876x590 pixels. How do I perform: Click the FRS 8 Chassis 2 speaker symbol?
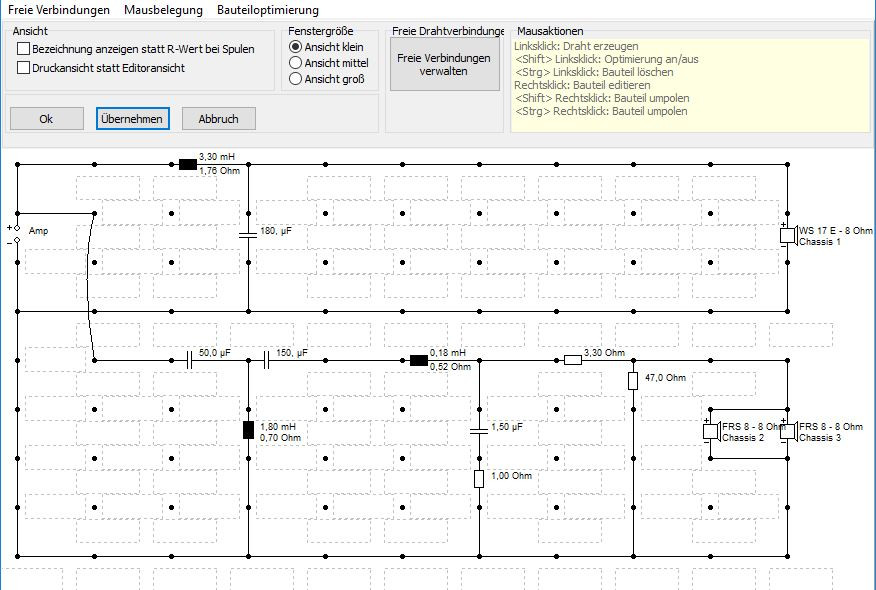point(711,431)
